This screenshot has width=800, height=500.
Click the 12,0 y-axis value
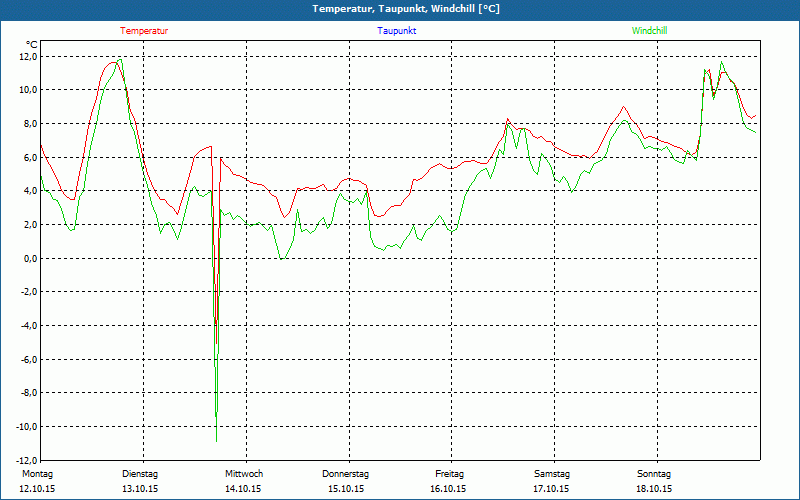pos(29,56)
